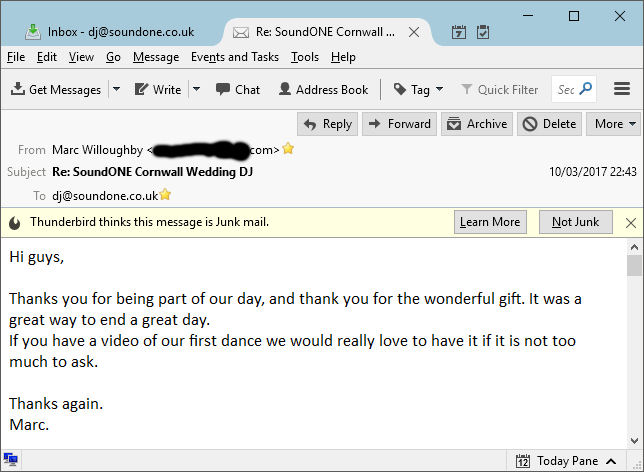The image size is (644, 472).
Task: Toggle the Quick Filter bar
Action: tap(499, 89)
